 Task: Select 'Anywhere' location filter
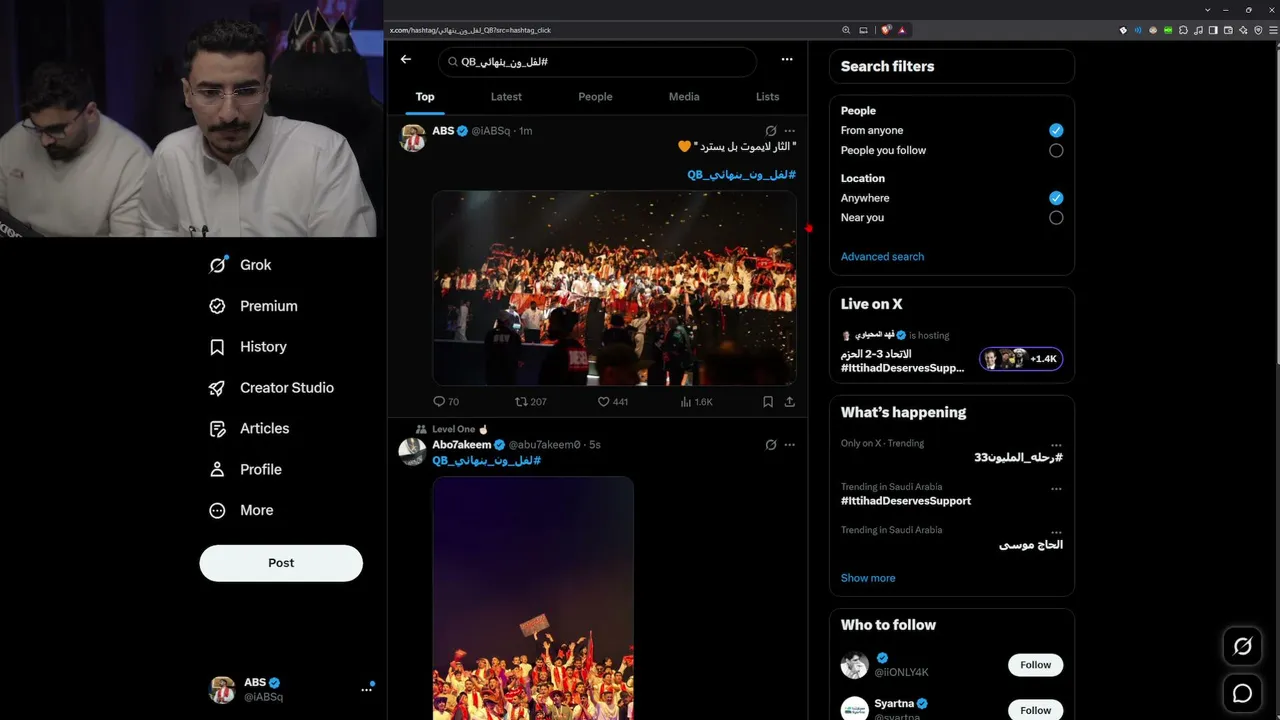click(1056, 198)
